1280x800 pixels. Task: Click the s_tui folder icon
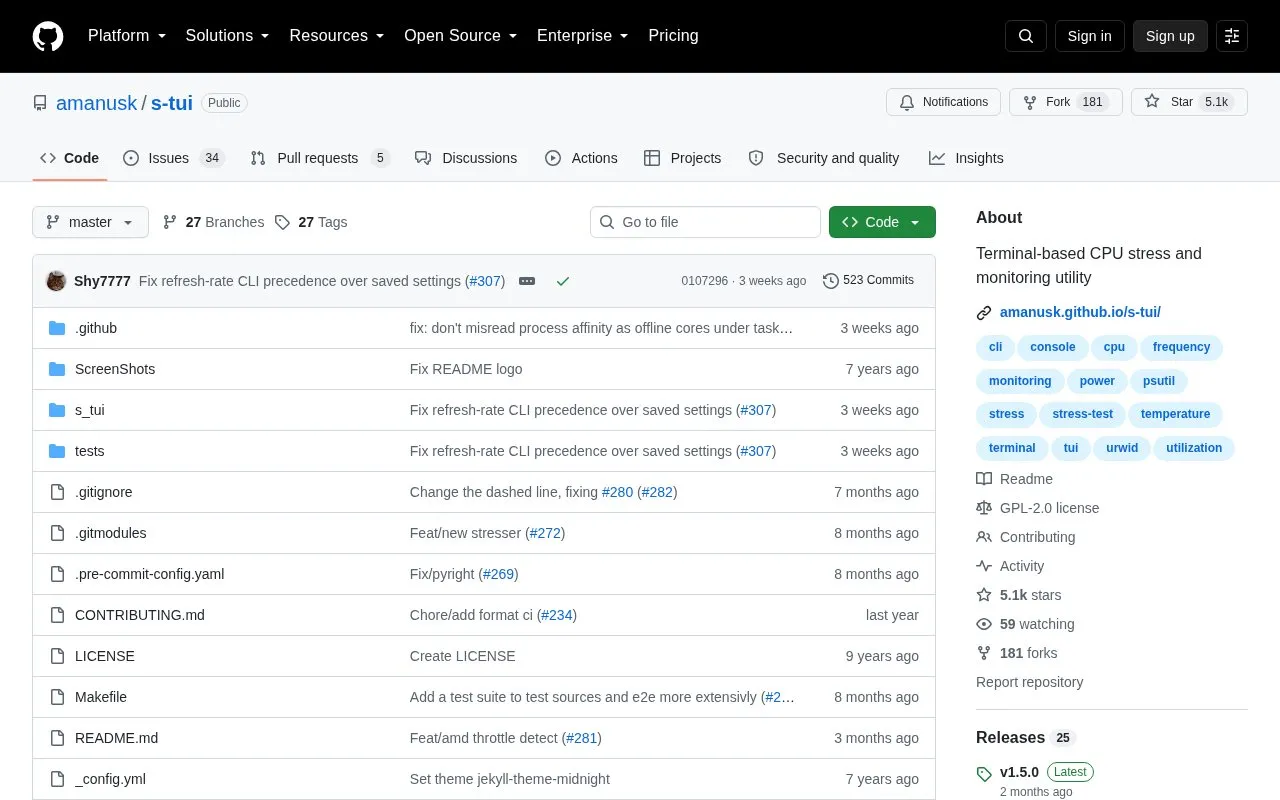pyautogui.click(x=57, y=410)
